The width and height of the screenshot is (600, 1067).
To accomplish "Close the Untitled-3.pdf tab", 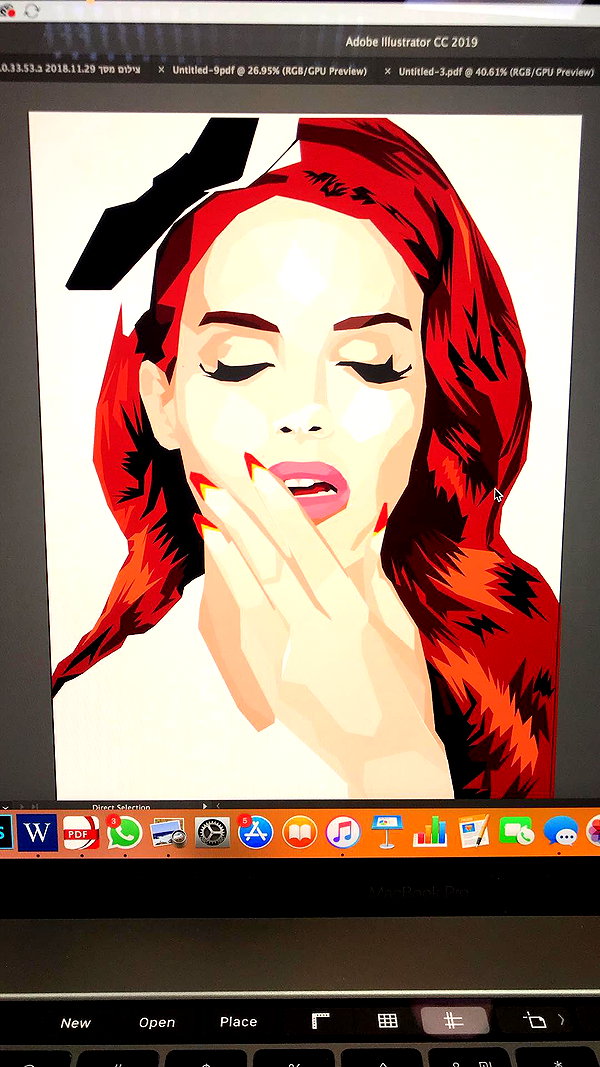I will coord(388,71).
